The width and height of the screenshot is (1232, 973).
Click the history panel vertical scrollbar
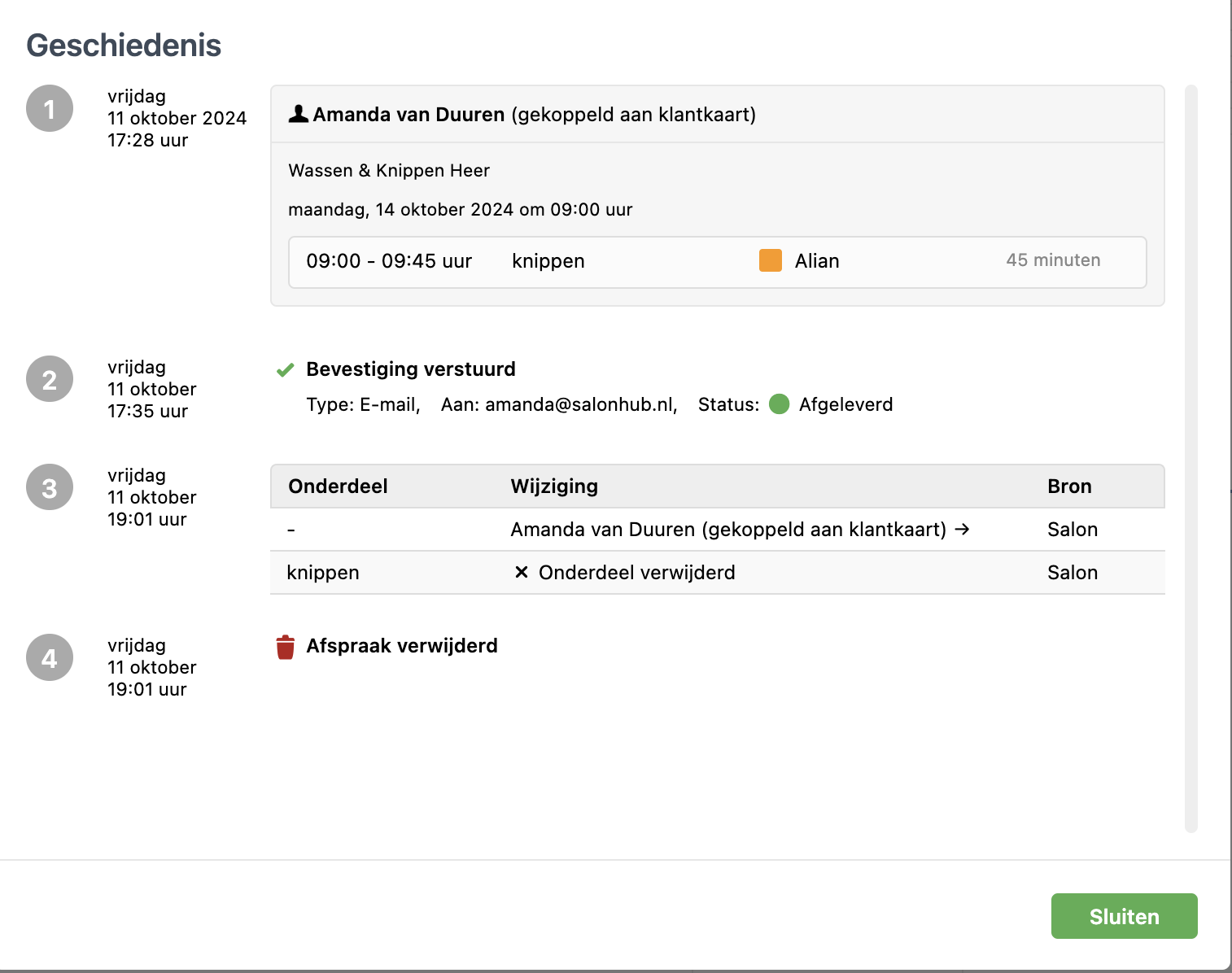(x=1190, y=456)
